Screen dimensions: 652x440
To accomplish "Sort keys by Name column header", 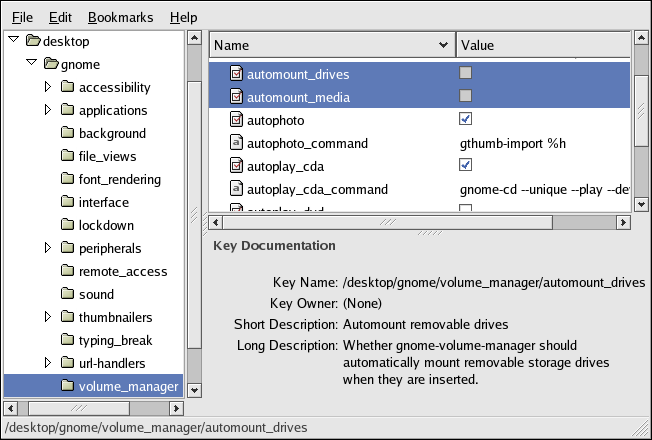I will [330, 45].
